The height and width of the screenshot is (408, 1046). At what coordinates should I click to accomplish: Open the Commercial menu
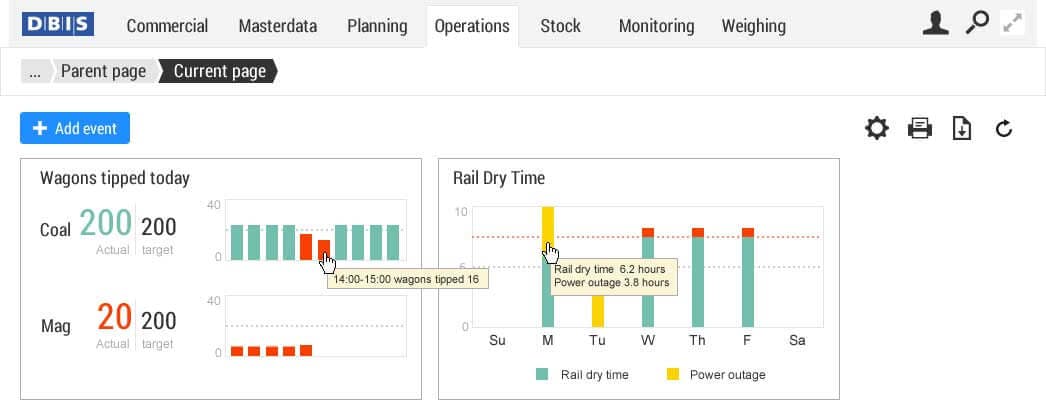pyautogui.click(x=167, y=26)
